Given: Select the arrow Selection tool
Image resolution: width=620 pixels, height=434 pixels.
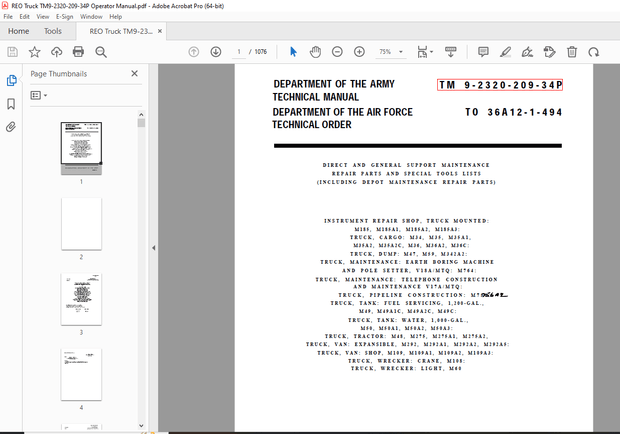Looking at the screenshot, I should pos(293,52).
